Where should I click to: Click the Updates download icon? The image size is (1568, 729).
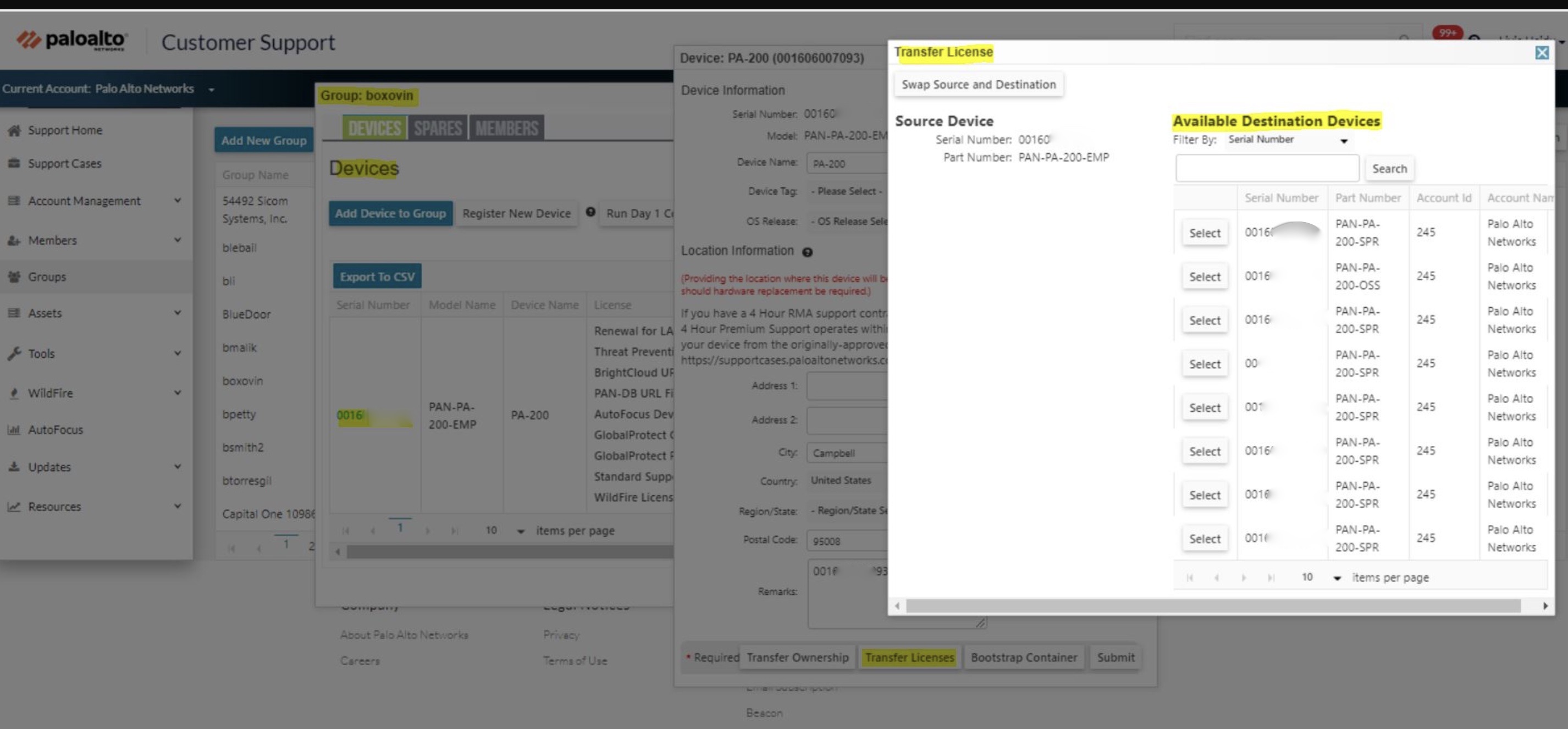14,467
